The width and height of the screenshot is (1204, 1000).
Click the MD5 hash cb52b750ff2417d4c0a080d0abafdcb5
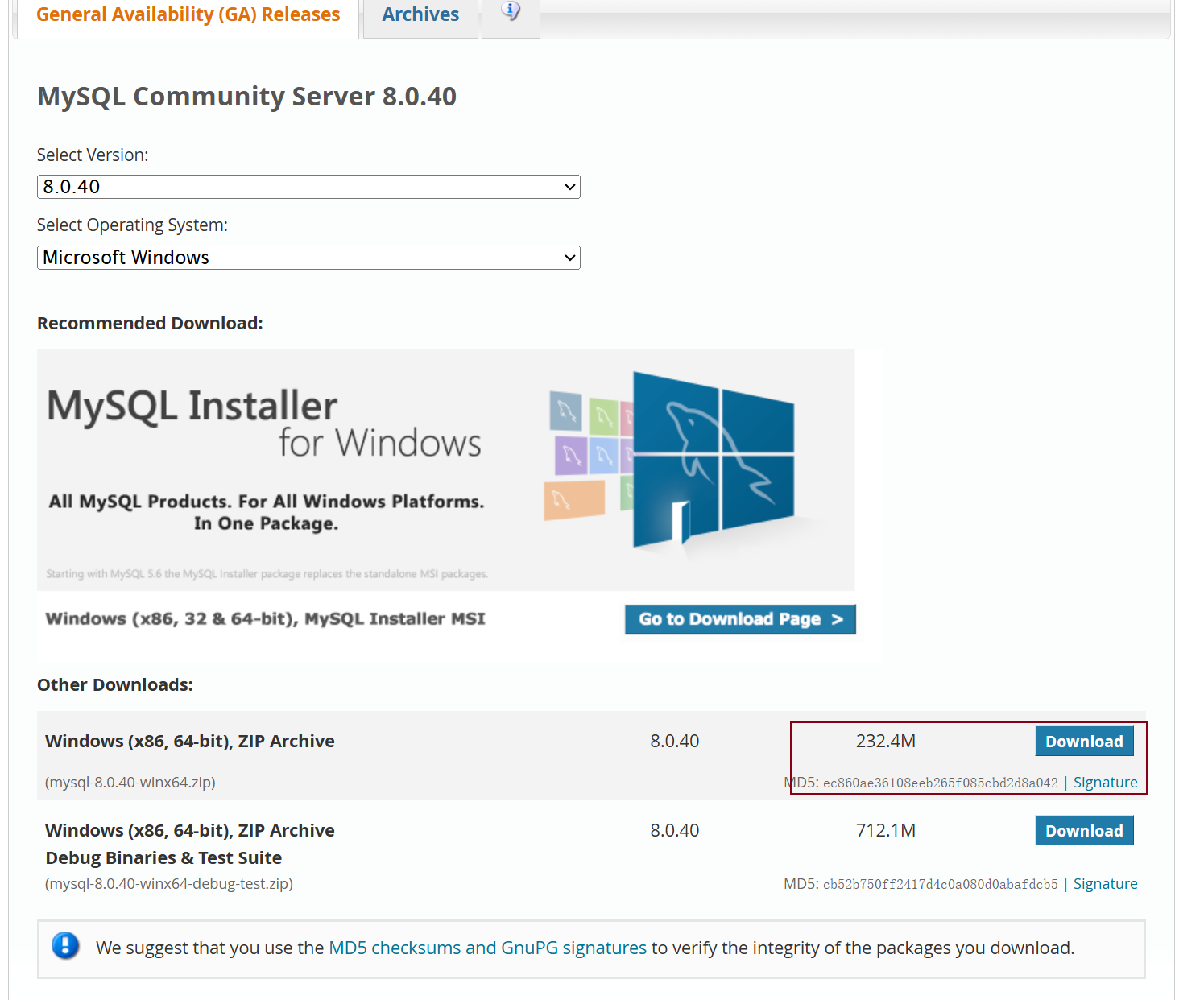tap(940, 884)
